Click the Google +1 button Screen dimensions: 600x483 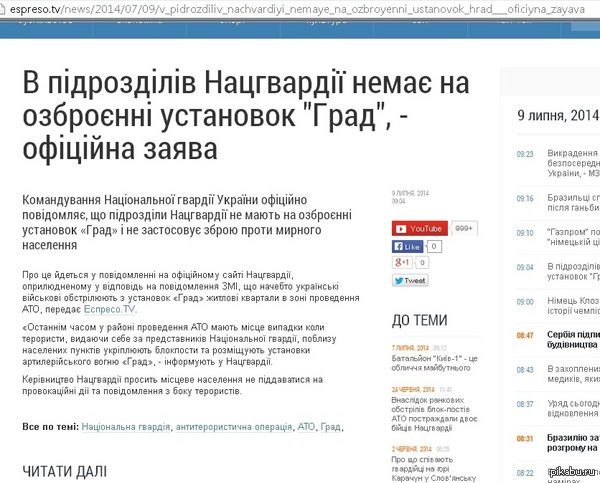(x=403, y=262)
